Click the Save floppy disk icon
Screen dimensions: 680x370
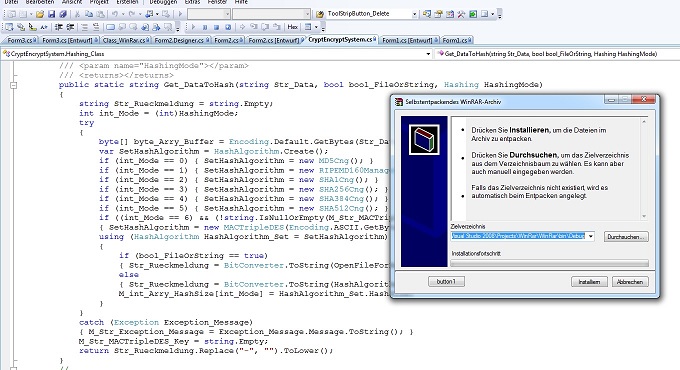(x=51, y=14)
